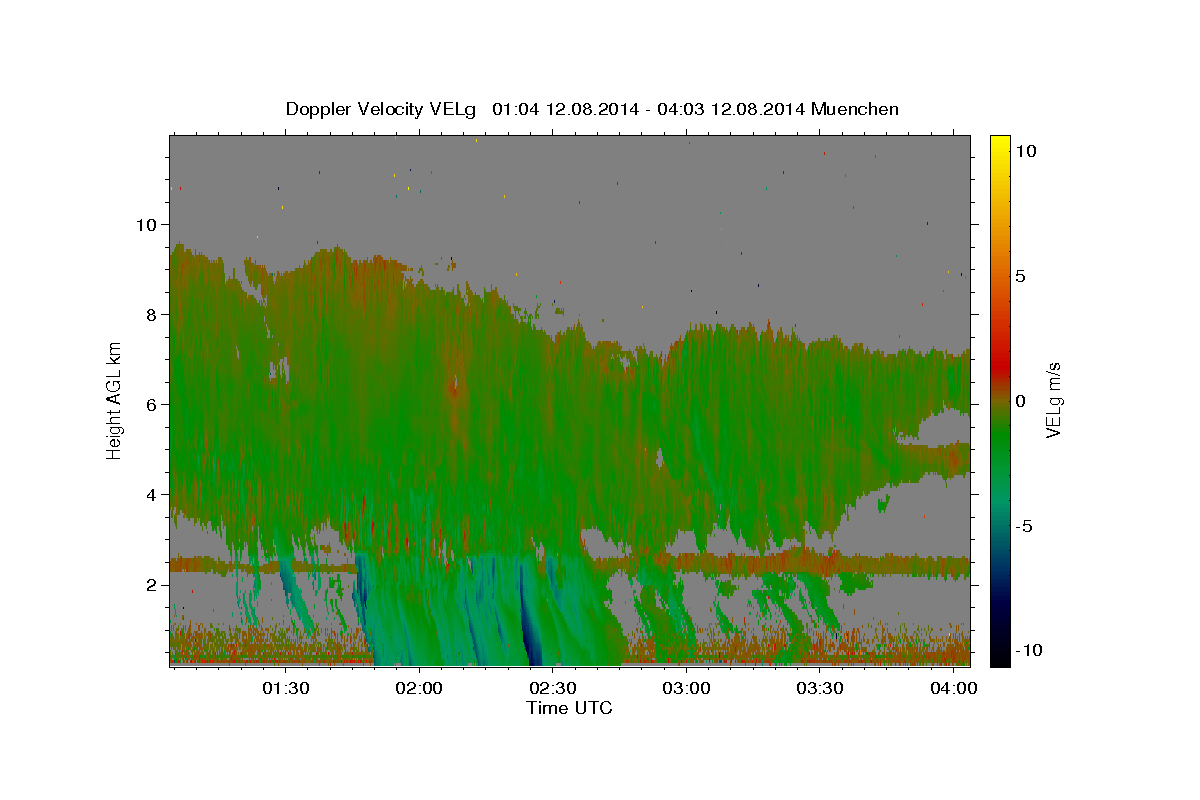The width and height of the screenshot is (1200, 800).
Task: Click the 02:00 time tick label
Action: [x=418, y=689]
